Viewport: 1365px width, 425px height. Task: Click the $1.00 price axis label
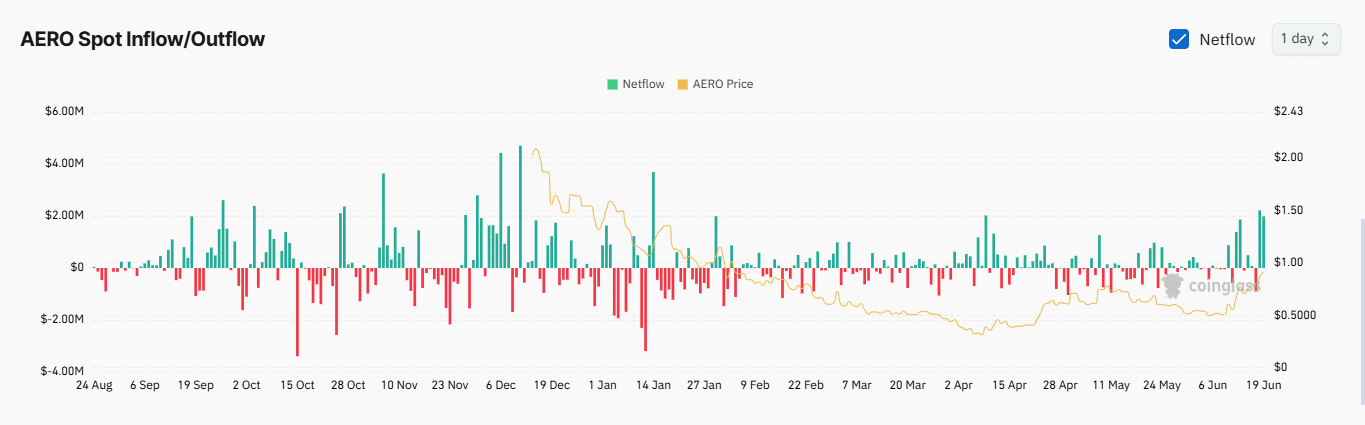1288,263
